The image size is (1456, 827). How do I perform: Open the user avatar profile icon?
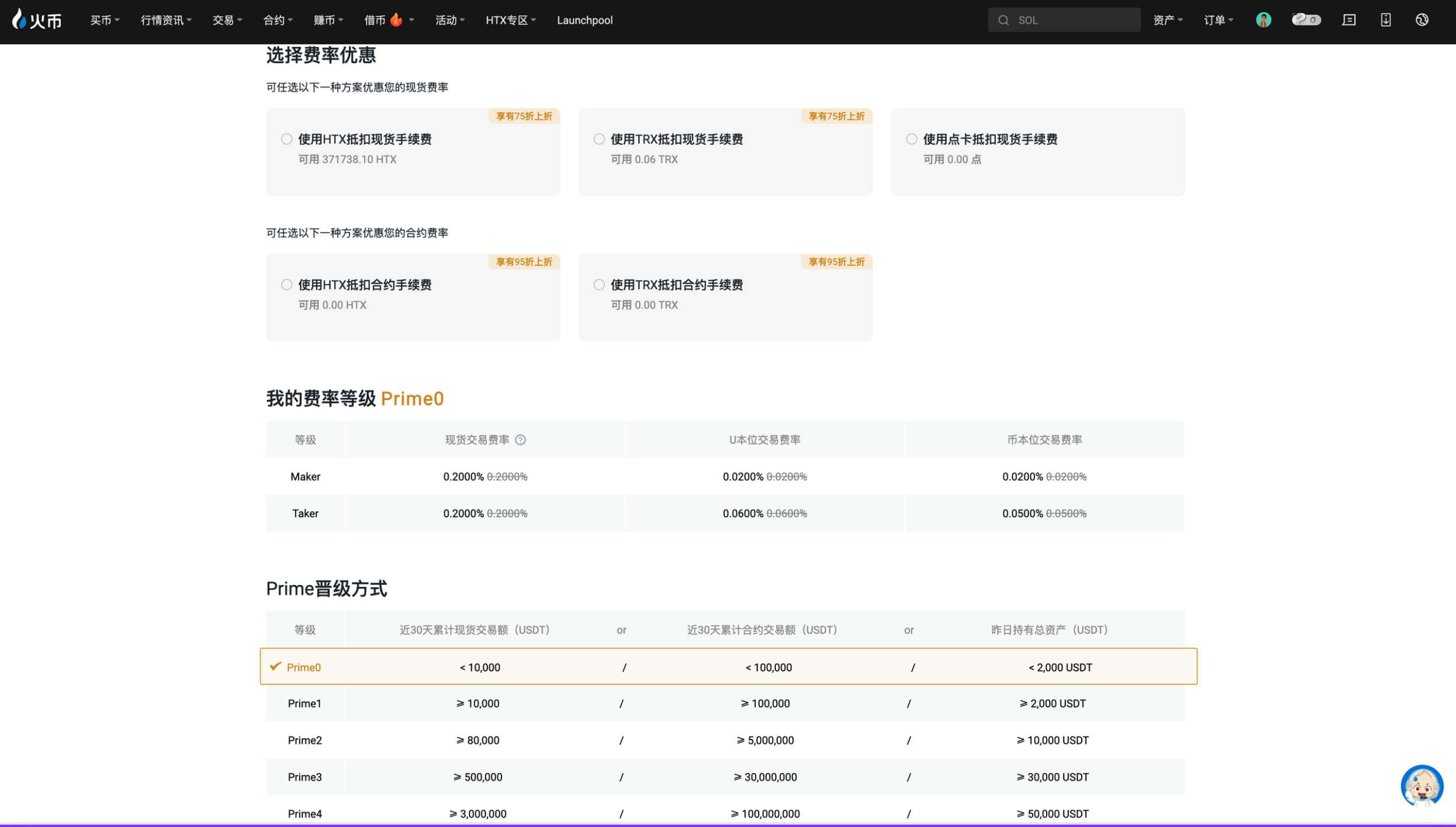(1263, 20)
